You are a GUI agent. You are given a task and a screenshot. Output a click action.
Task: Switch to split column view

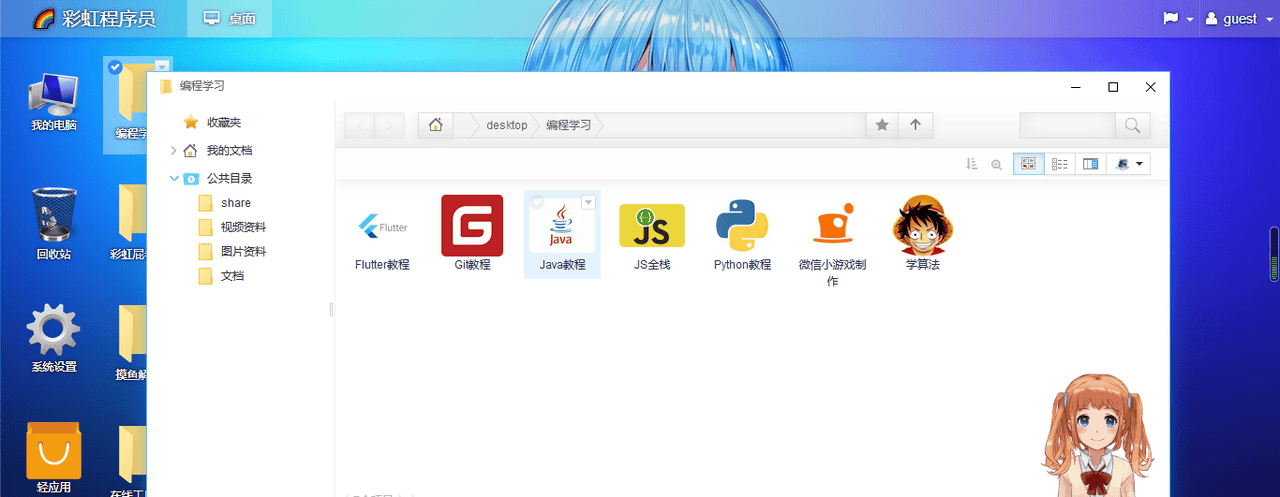1091,164
